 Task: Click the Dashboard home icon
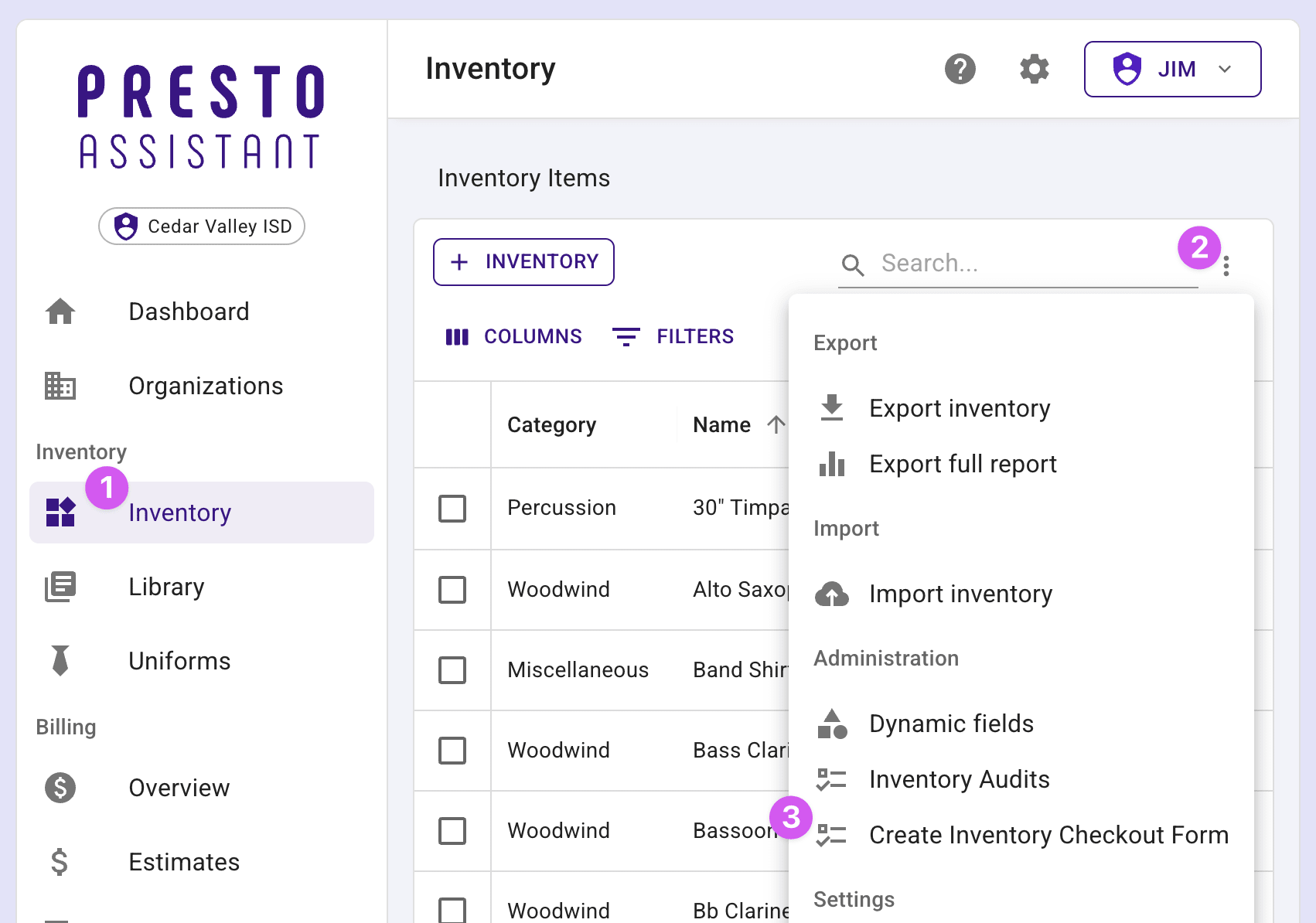60,312
